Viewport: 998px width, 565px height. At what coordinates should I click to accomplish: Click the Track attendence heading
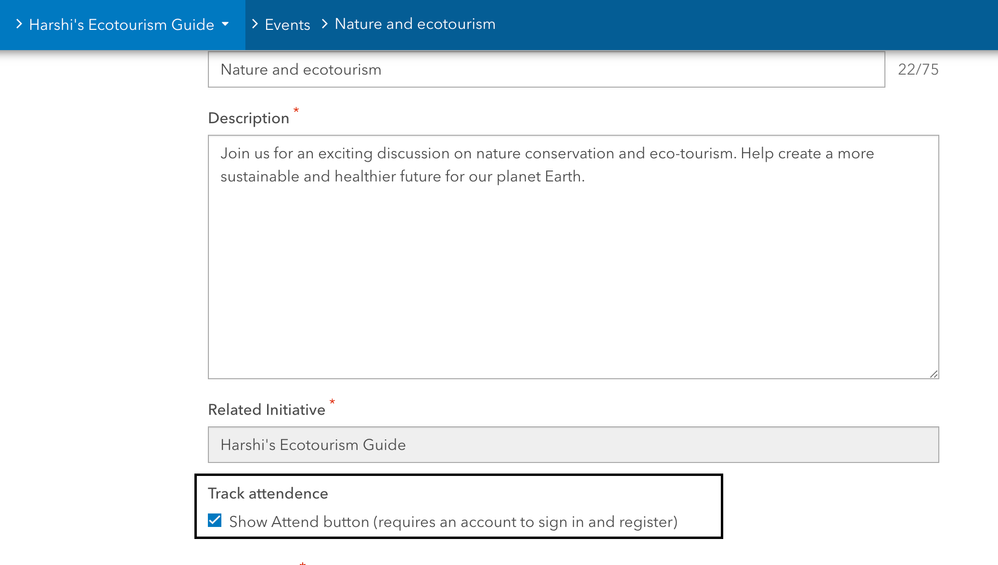[x=268, y=493]
